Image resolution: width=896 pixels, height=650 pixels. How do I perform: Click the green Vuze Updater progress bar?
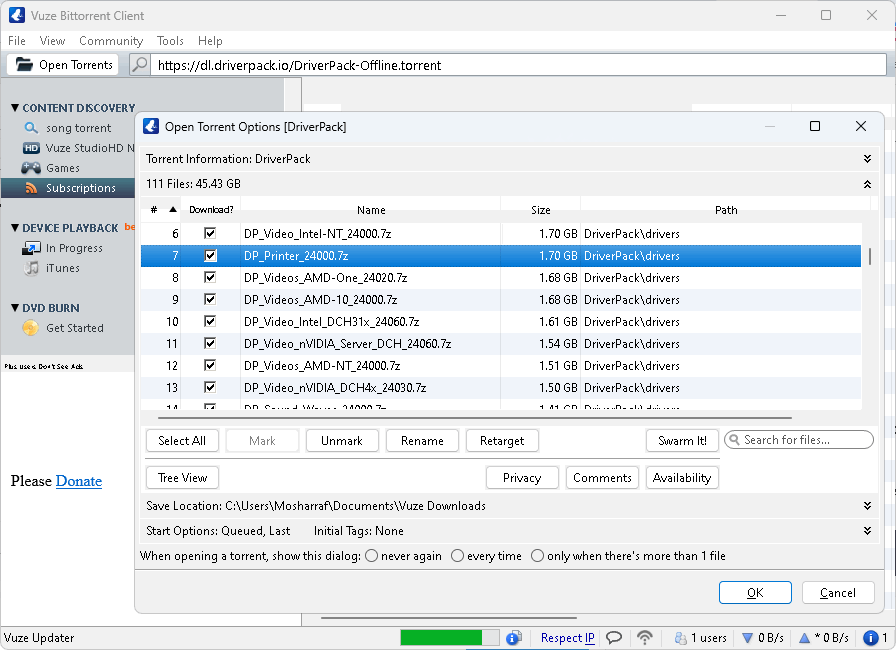click(449, 637)
